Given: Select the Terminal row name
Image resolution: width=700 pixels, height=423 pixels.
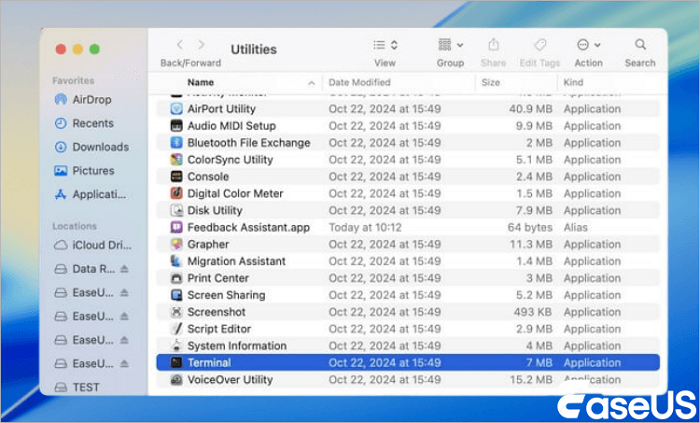Looking at the screenshot, I should tap(209, 363).
